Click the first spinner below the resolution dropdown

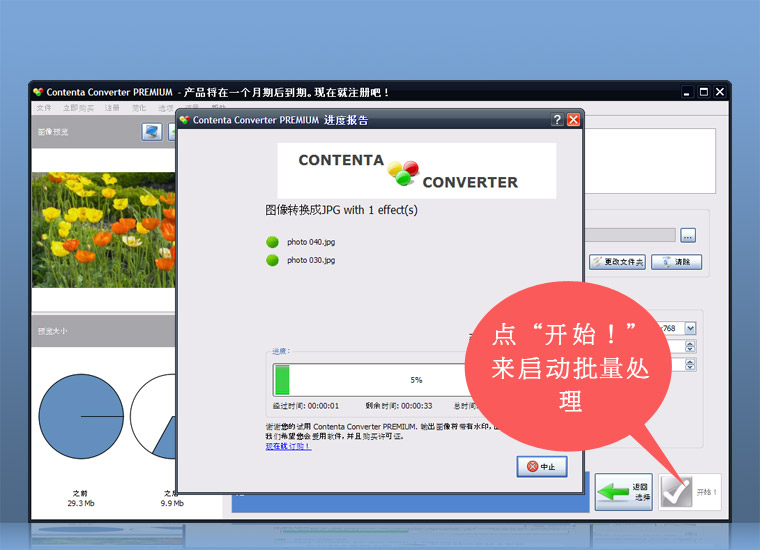690,346
